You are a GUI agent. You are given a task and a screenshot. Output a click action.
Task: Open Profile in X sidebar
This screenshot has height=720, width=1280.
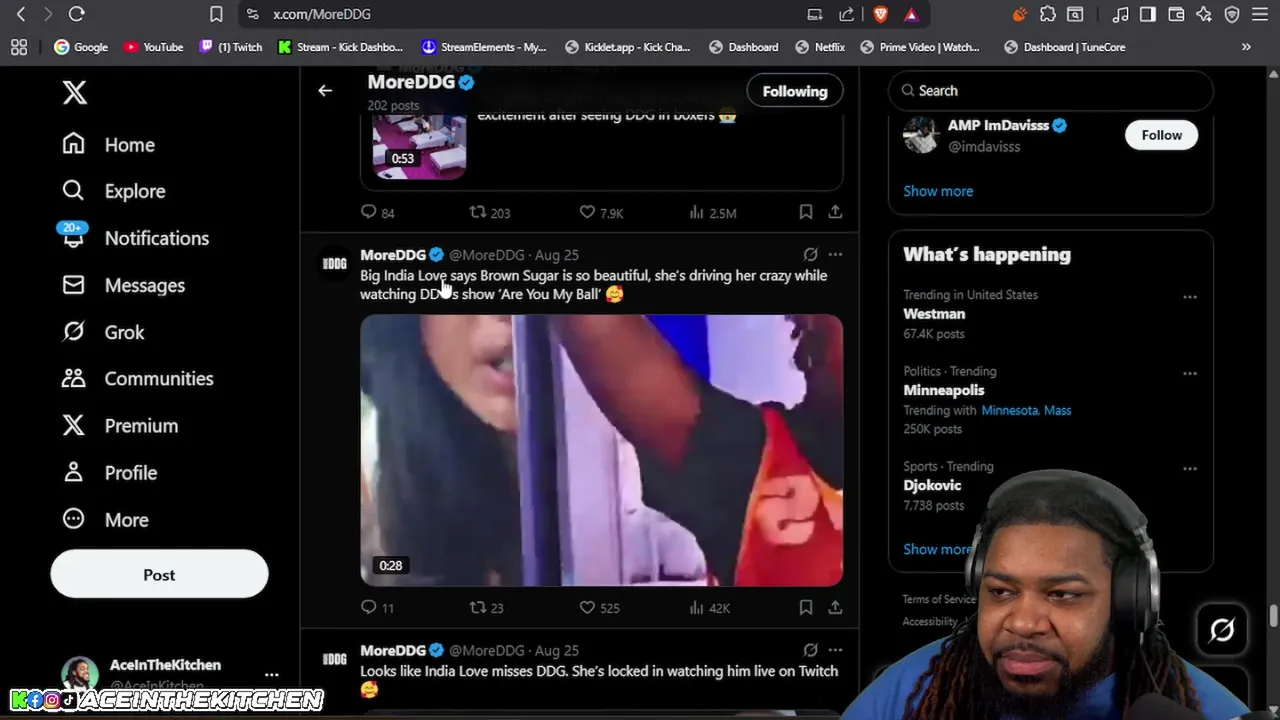(109, 473)
